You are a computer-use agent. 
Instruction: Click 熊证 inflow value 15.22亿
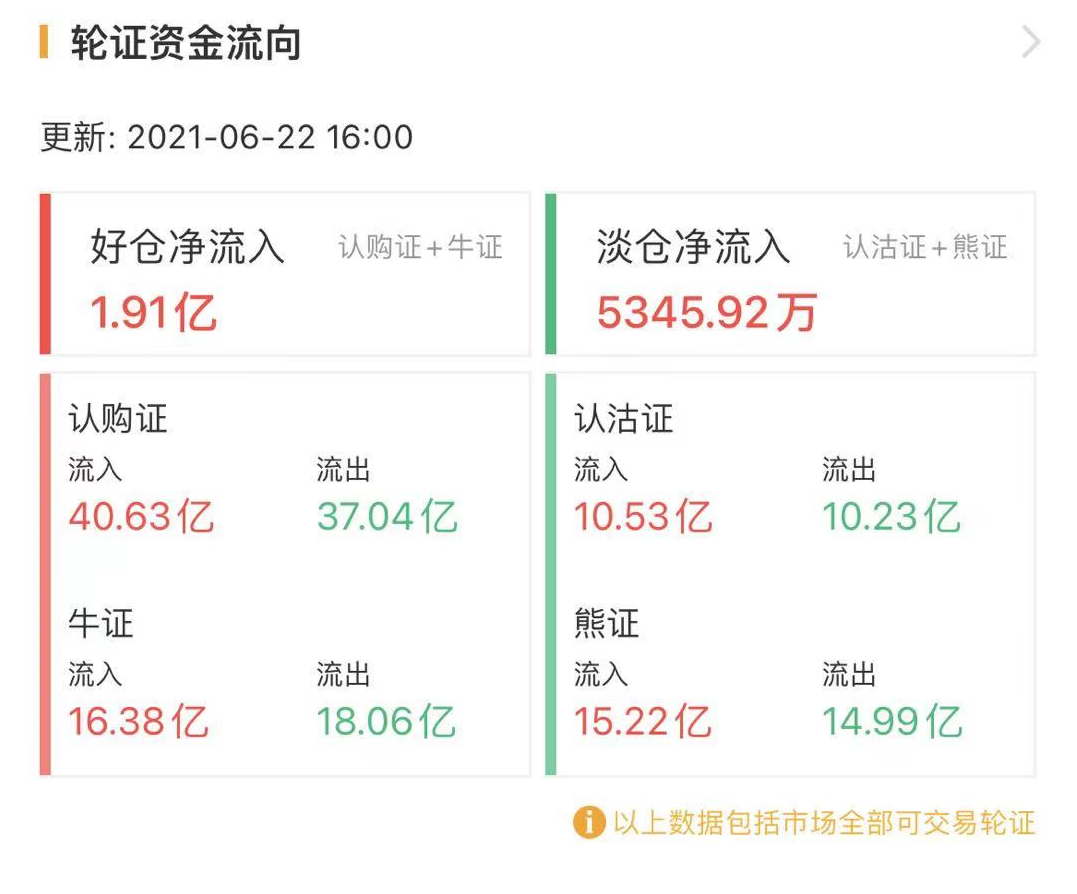(642, 721)
